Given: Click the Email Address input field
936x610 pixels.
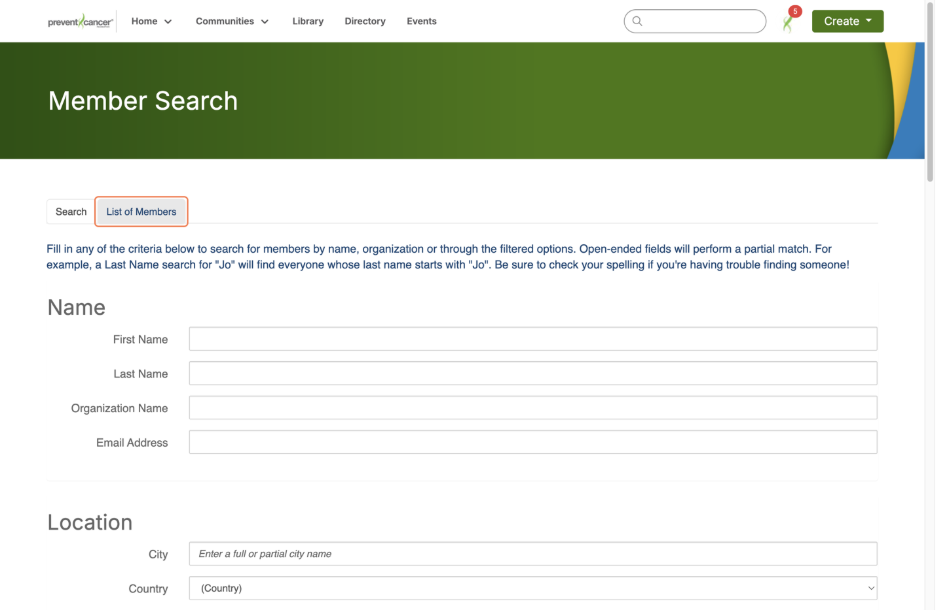Looking at the screenshot, I should pyautogui.click(x=533, y=442).
